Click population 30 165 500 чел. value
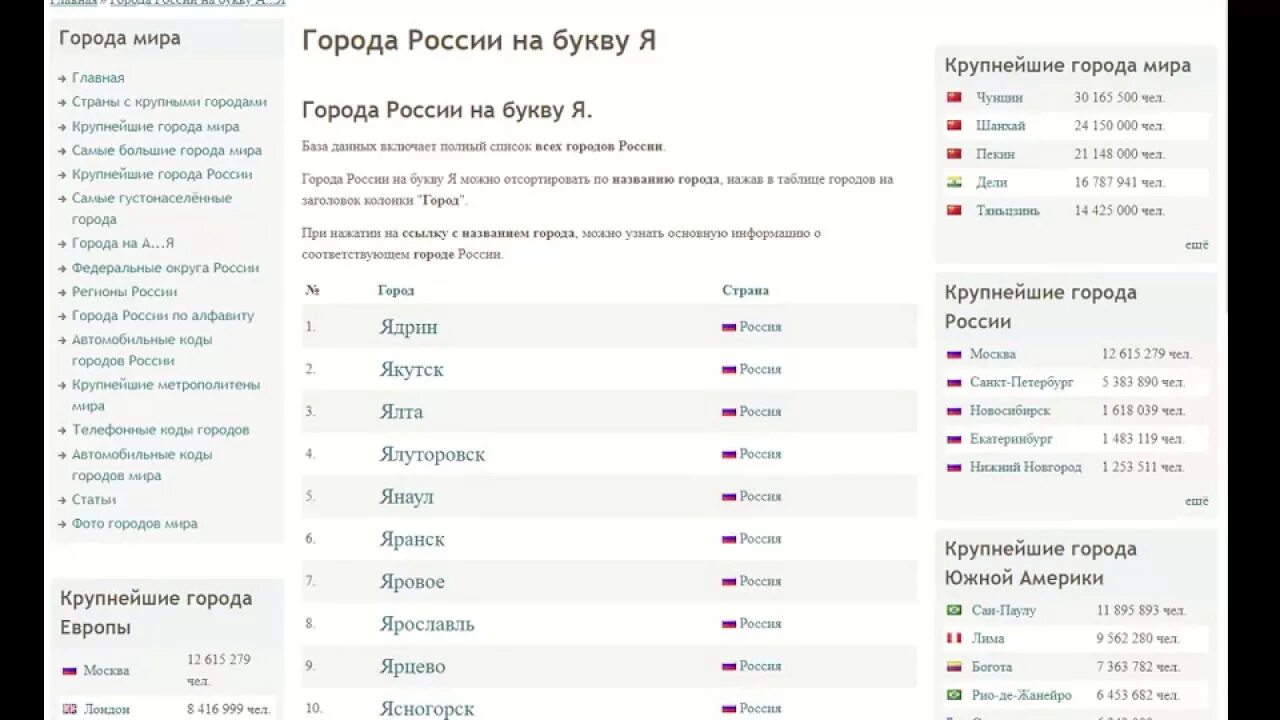 [x=1120, y=98]
